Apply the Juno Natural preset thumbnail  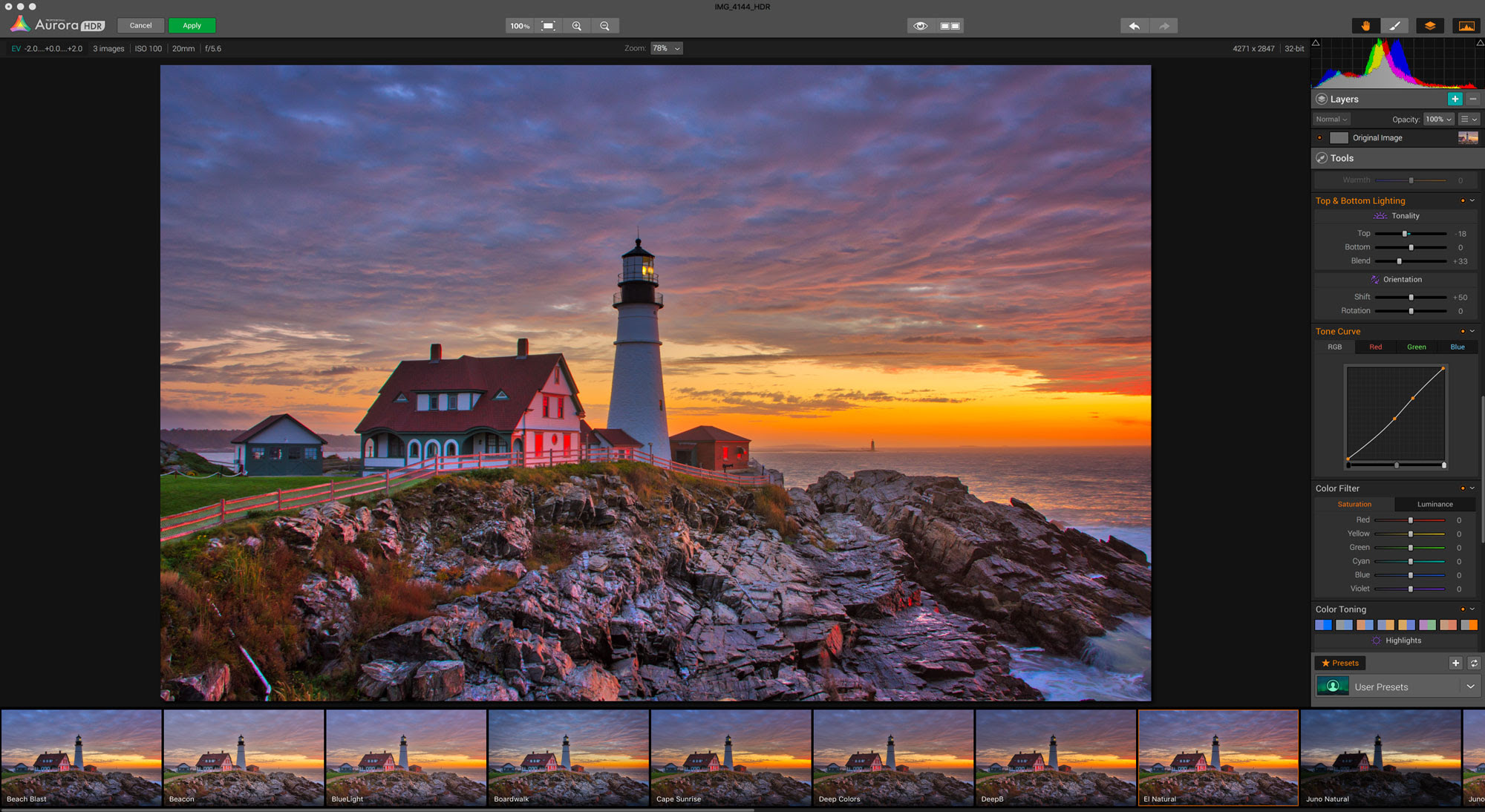[1381, 758]
